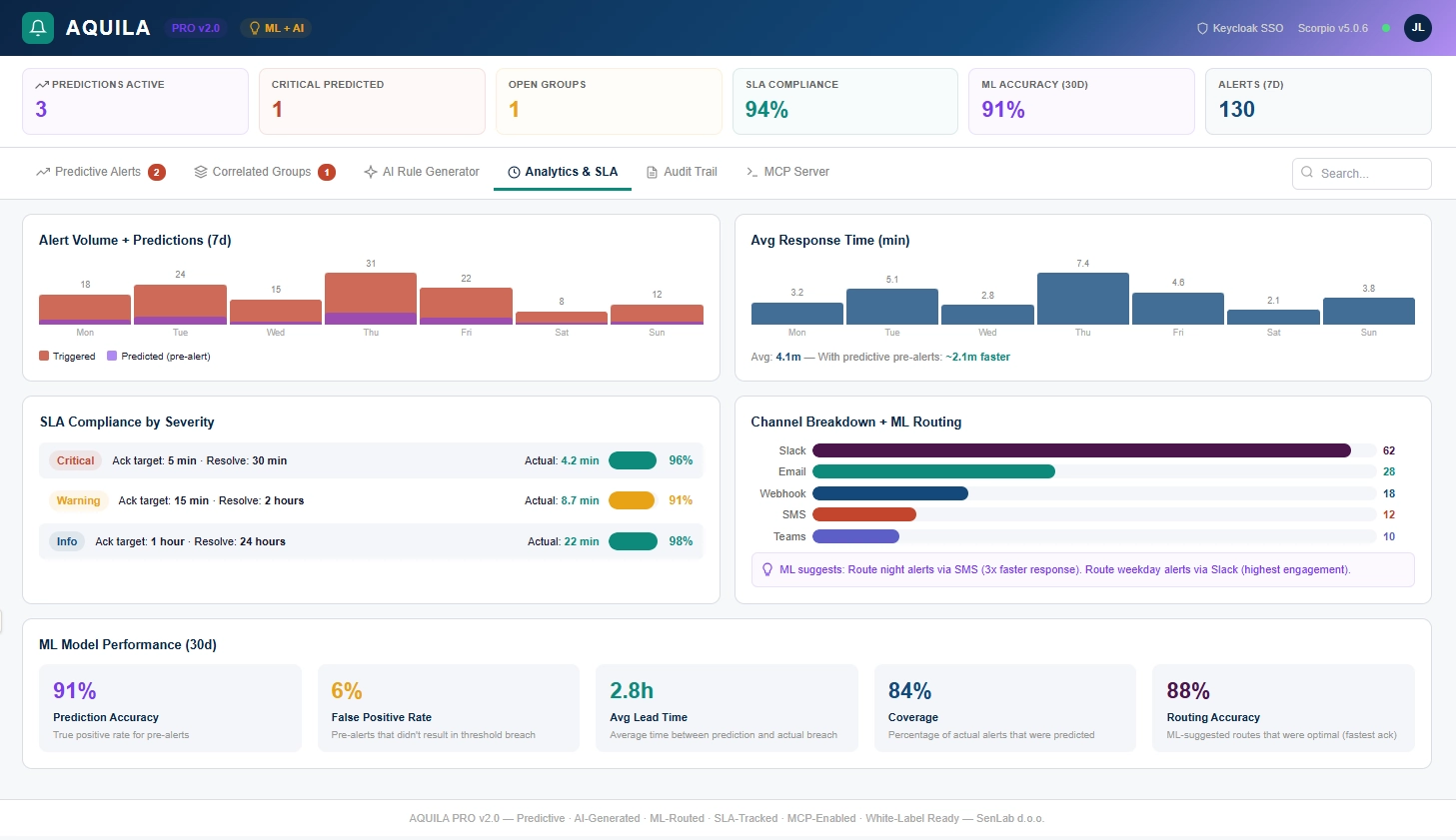Open the Critical Predicted stat card

click(x=372, y=101)
